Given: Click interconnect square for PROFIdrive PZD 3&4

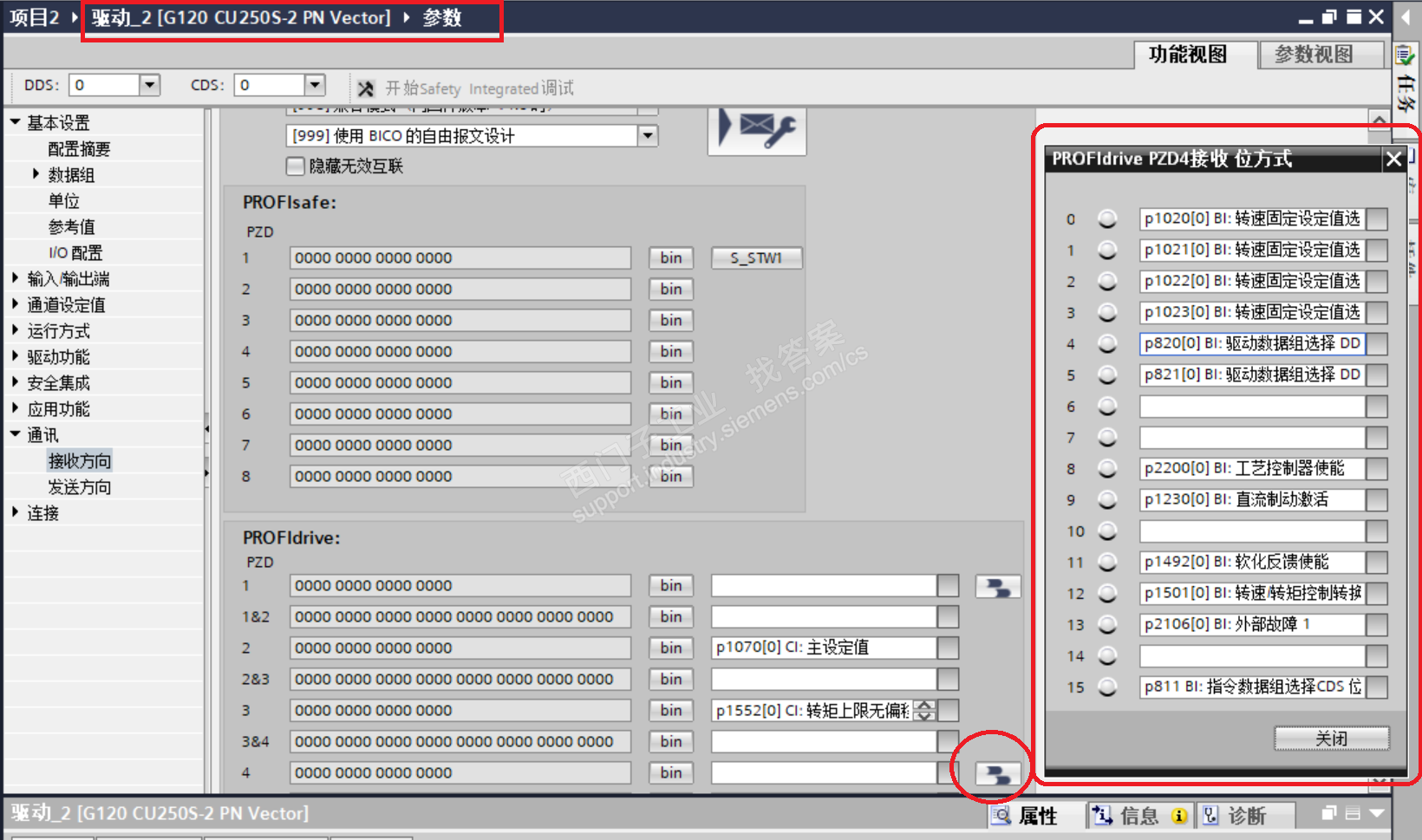Looking at the screenshot, I should (948, 742).
